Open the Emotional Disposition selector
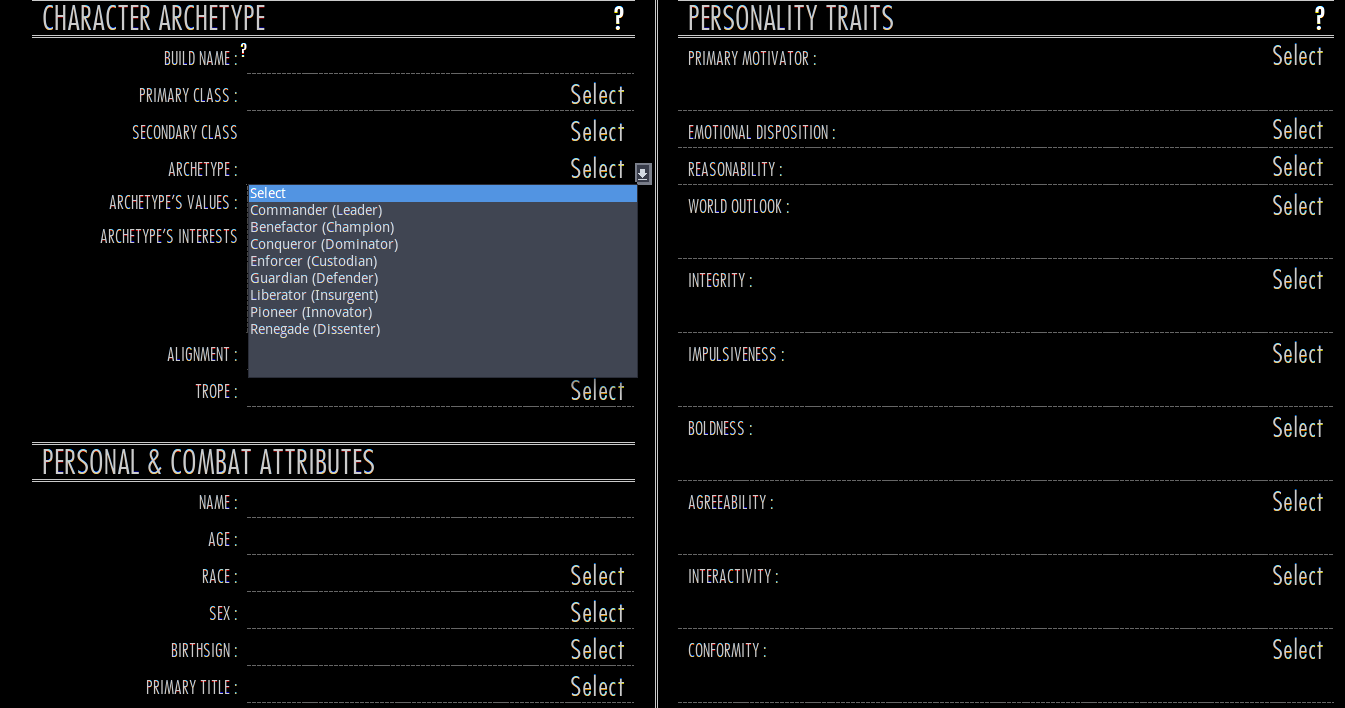The height and width of the screenshot is (708, 1345). (x=1297, y=131)
